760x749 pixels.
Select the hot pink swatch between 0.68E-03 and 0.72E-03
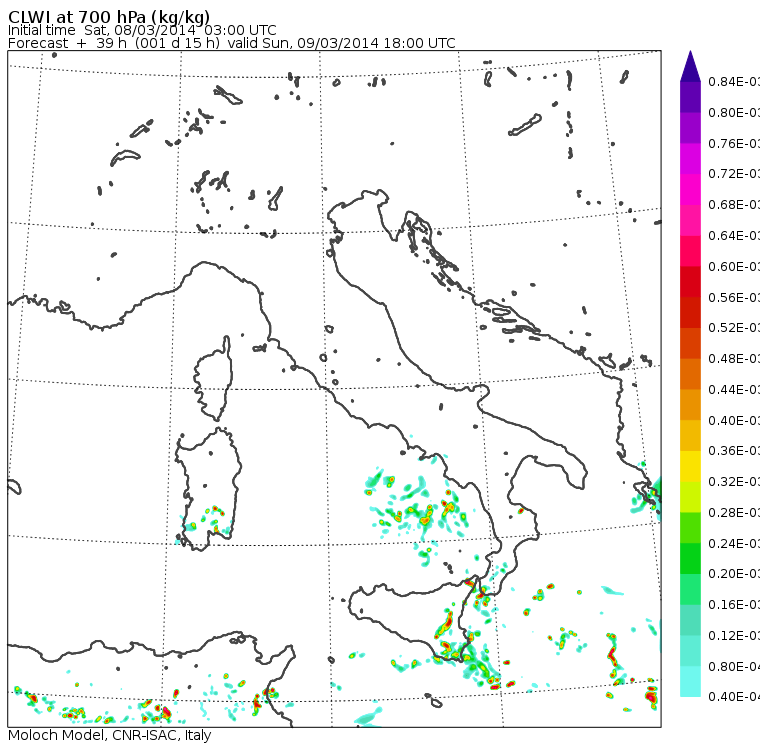coord(690,190)
